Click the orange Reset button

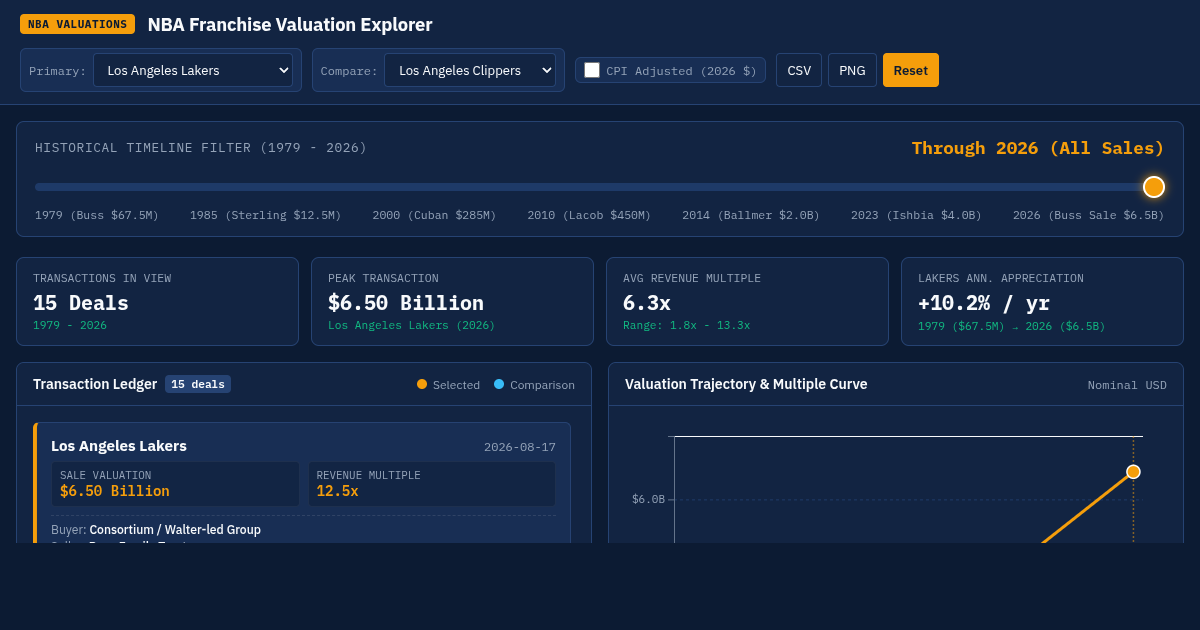coord(911,70)
